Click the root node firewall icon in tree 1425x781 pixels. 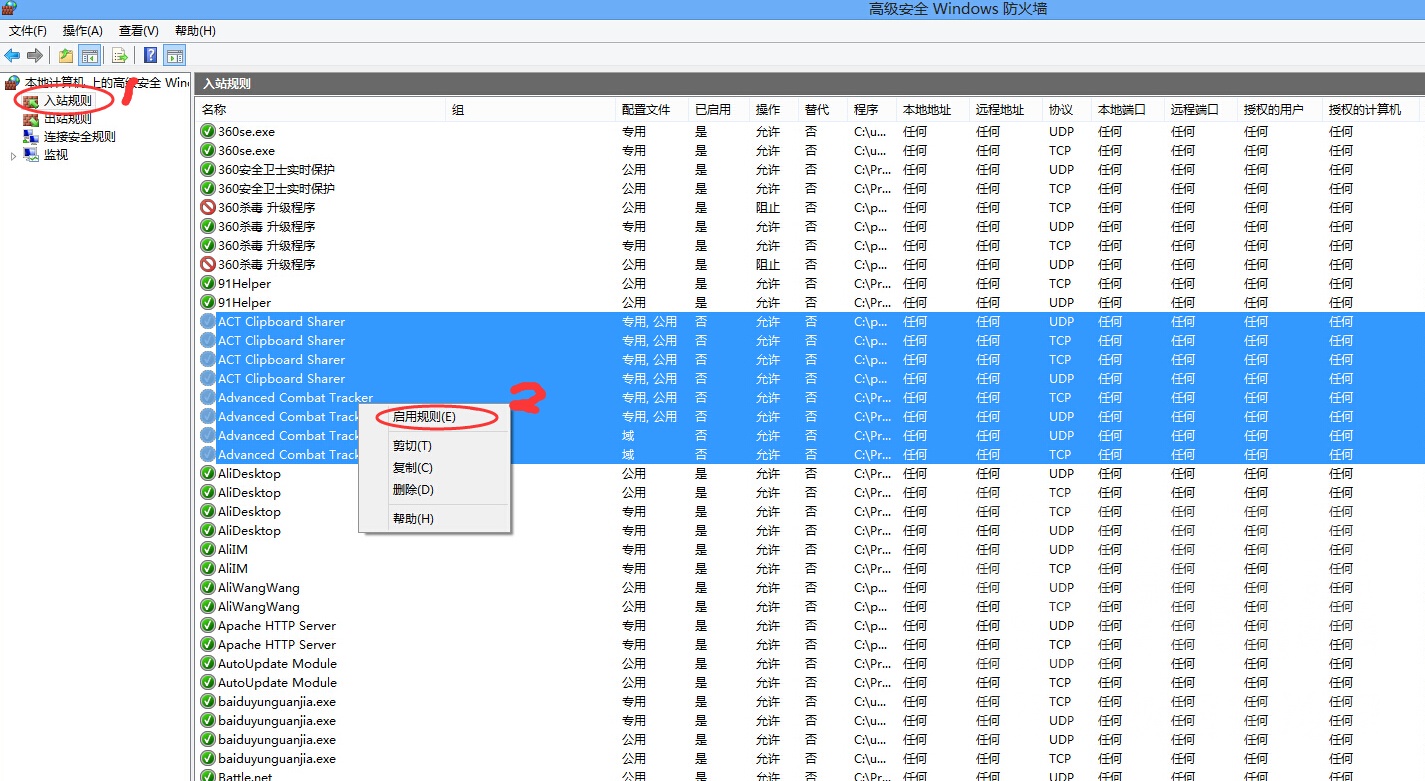pos(12,82)
